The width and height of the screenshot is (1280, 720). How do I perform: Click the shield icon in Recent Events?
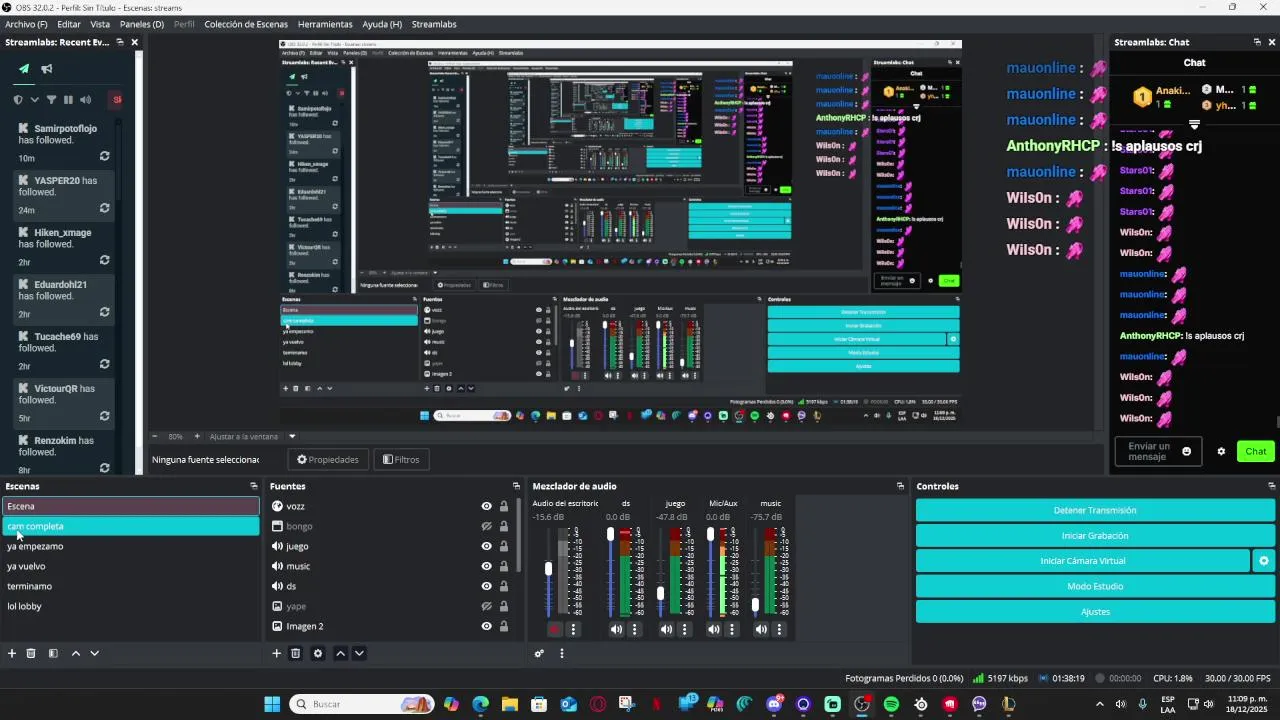[x=18, y=100]
